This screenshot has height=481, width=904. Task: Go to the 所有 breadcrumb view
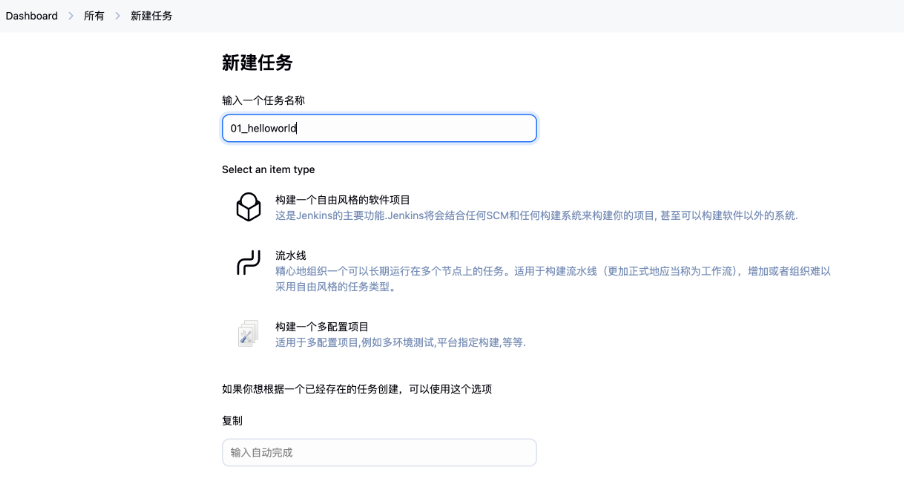click(94, 16)
